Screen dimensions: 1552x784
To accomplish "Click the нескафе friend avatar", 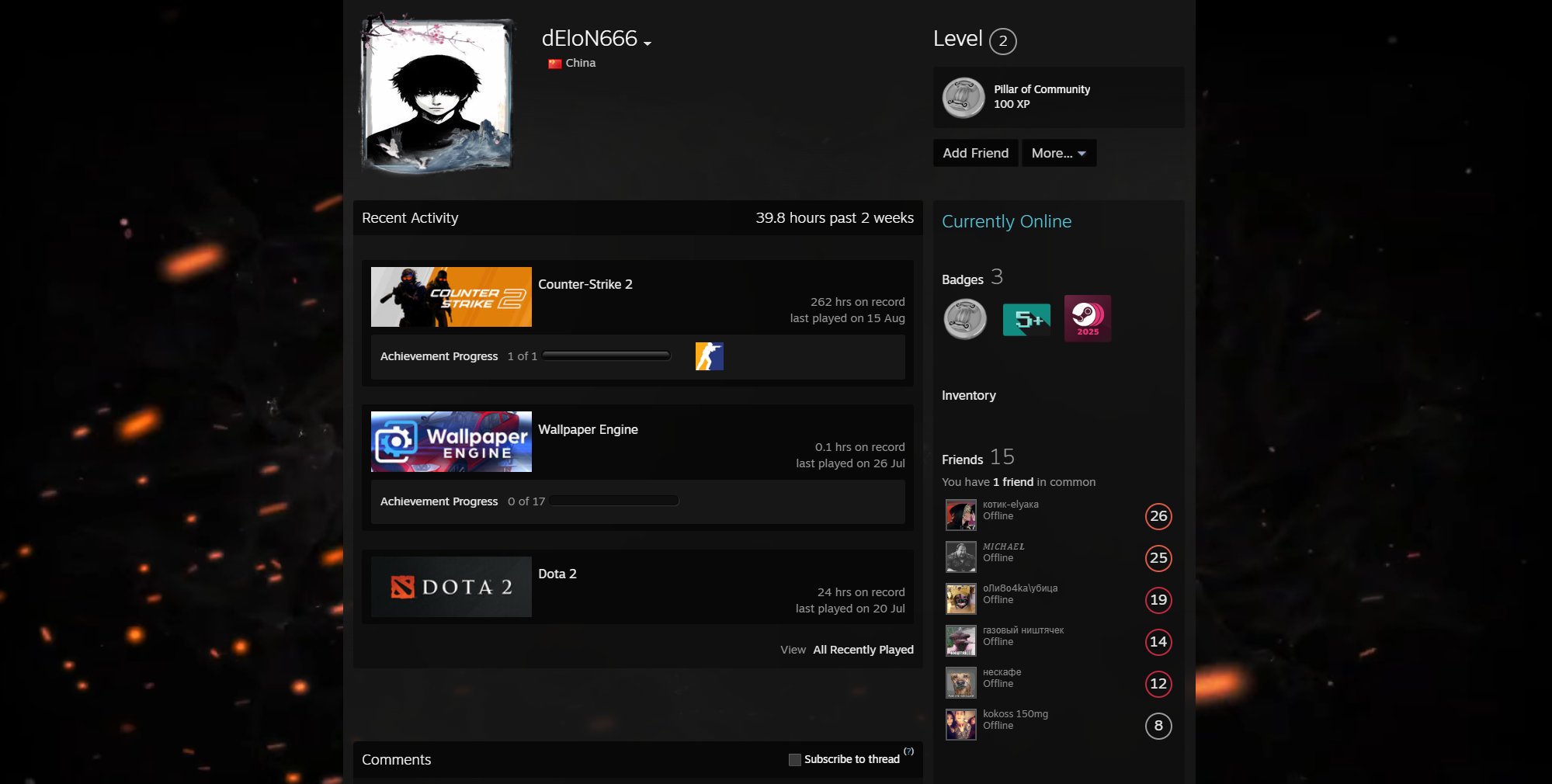I will click(961, 683).
